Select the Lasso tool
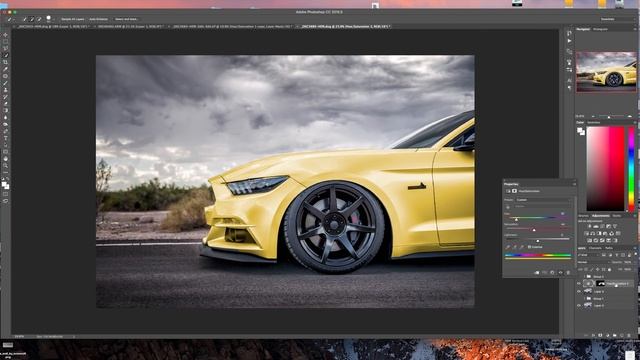 pyautogui.click(x=5, y=48)
